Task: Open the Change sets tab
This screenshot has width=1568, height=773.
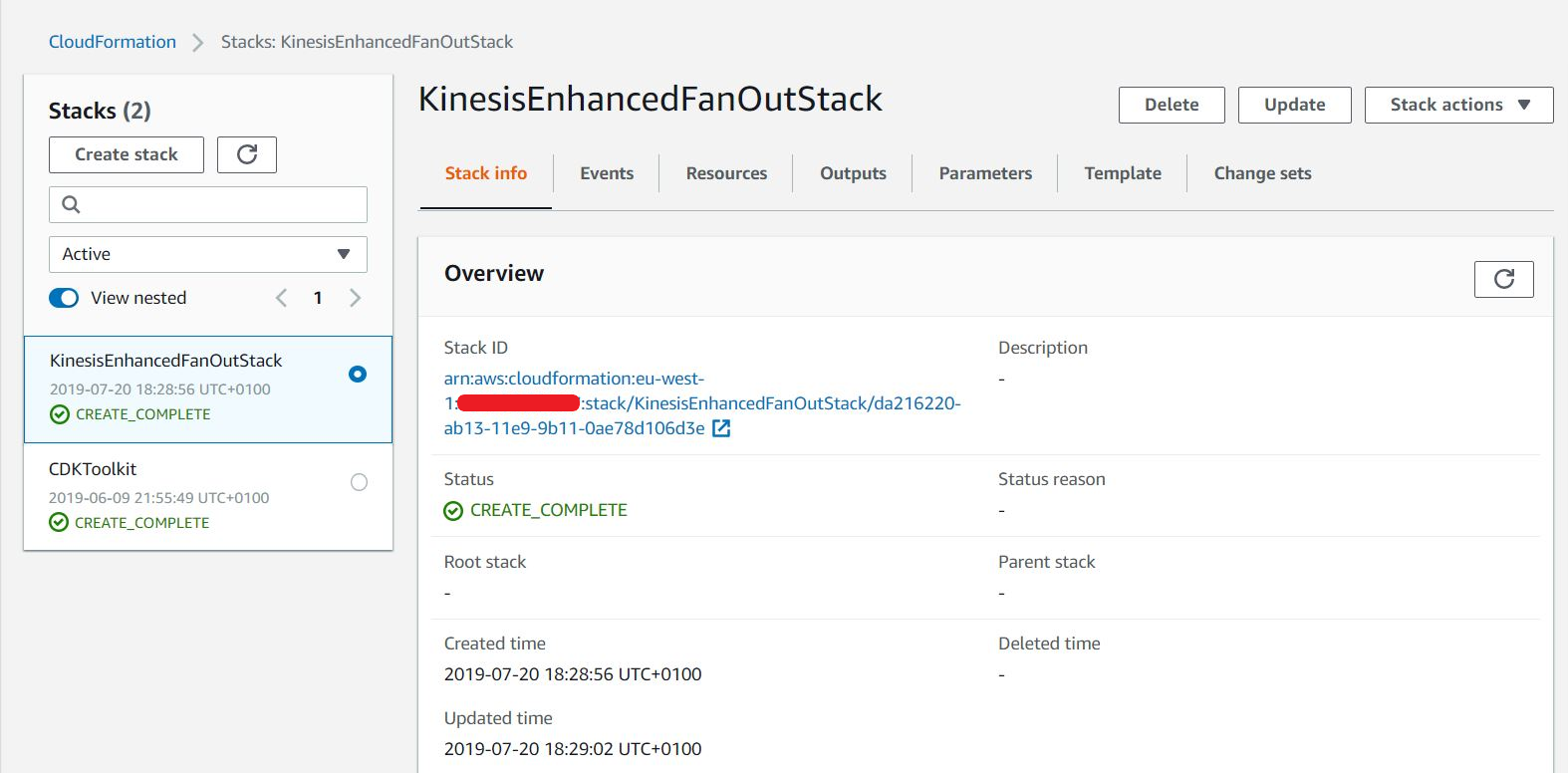Action: [1262, 173]
